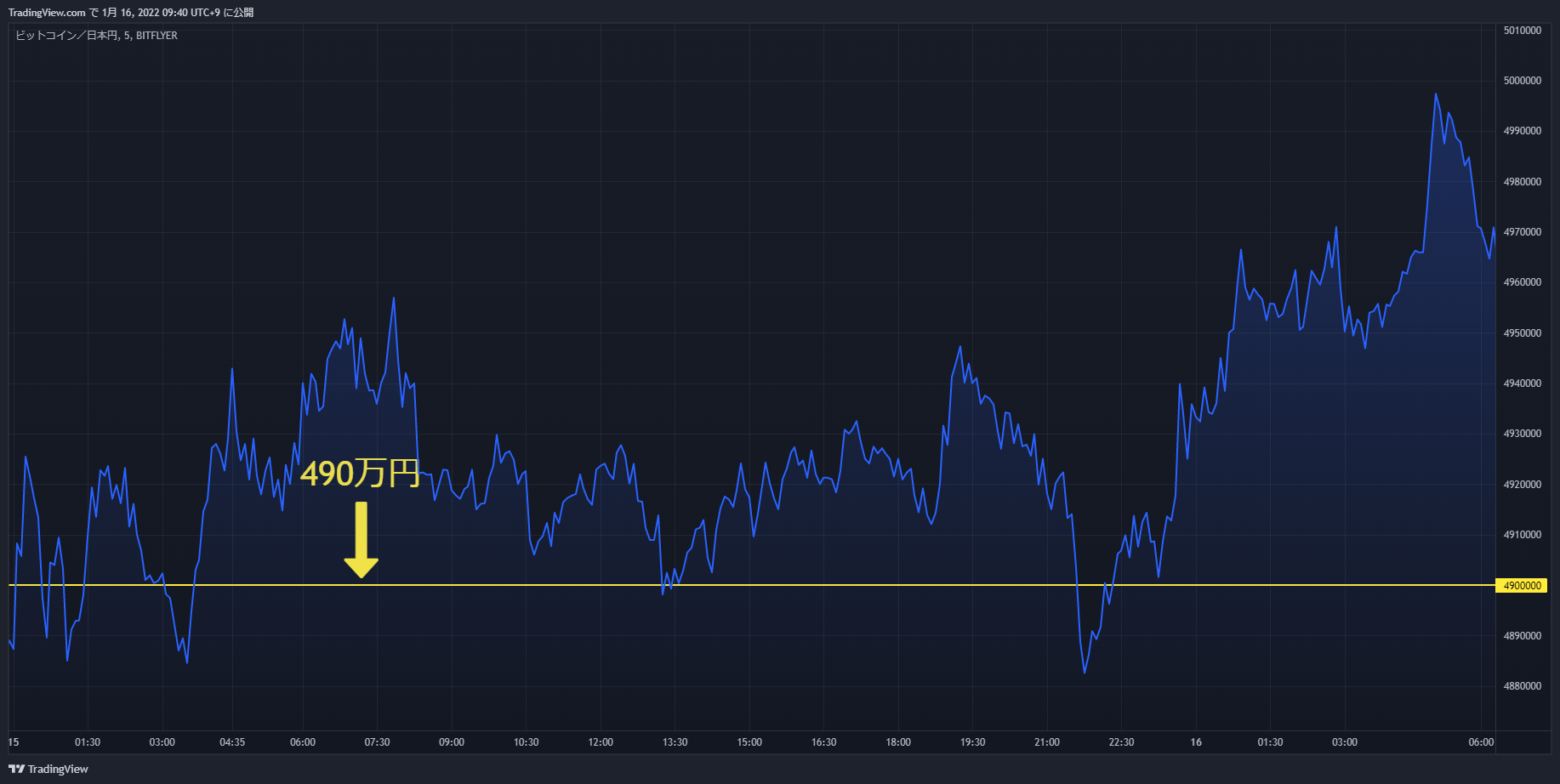
Task: Click the 22:30 time axis label
Action: click(1122, 742)
